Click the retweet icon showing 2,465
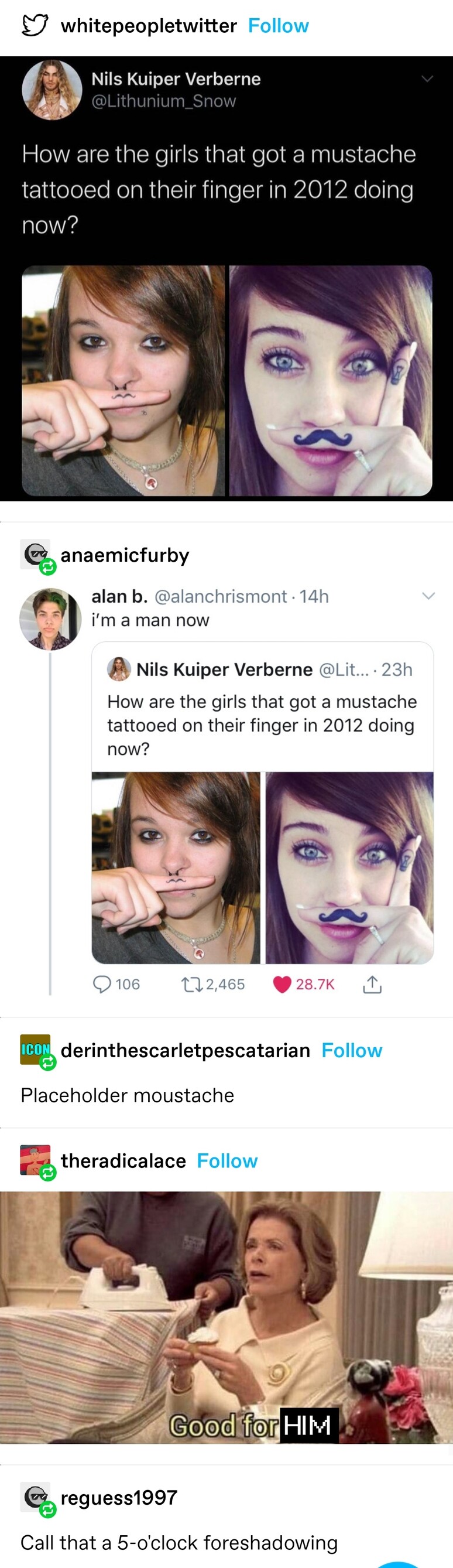453x1568 pixels. click(x=190, y=984)
